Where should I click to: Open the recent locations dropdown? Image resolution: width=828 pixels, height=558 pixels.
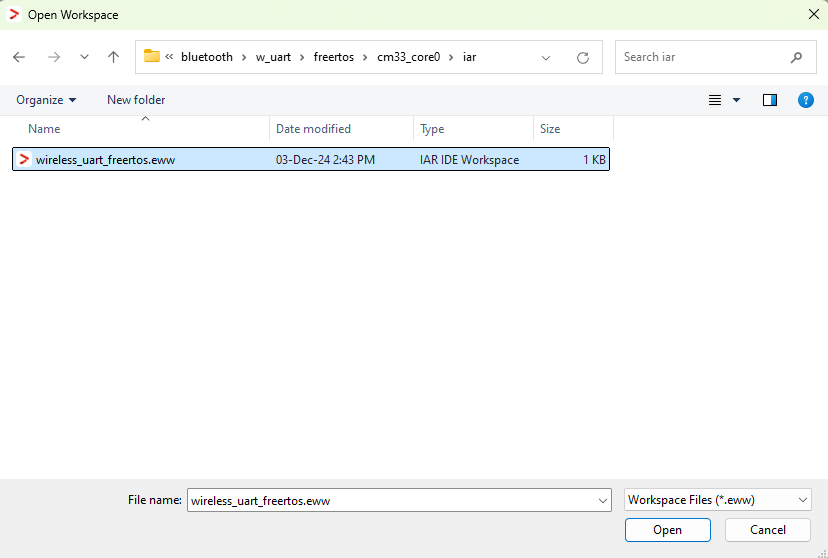(84, 58)
